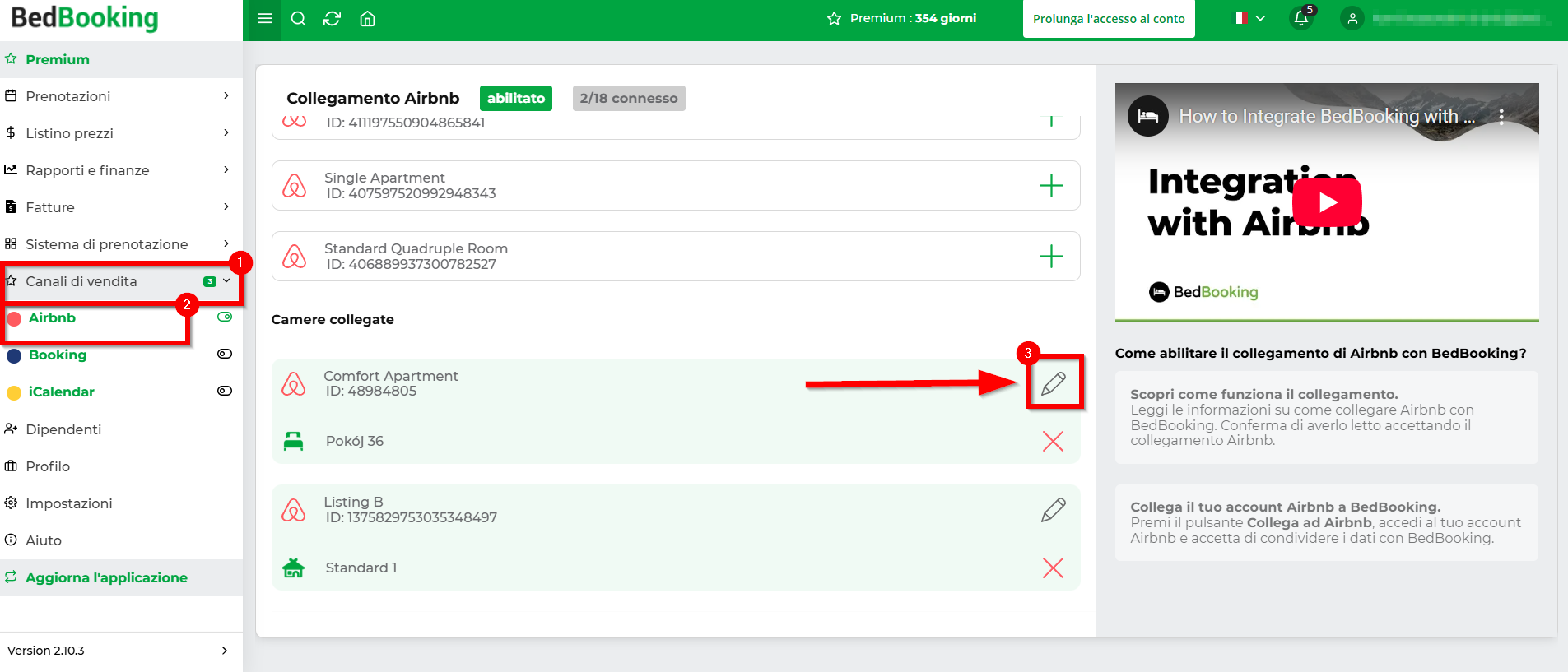This screenshot has height=672, width=1568.
Task: Open the user account avatar icon
Action: coord(1352,18)
